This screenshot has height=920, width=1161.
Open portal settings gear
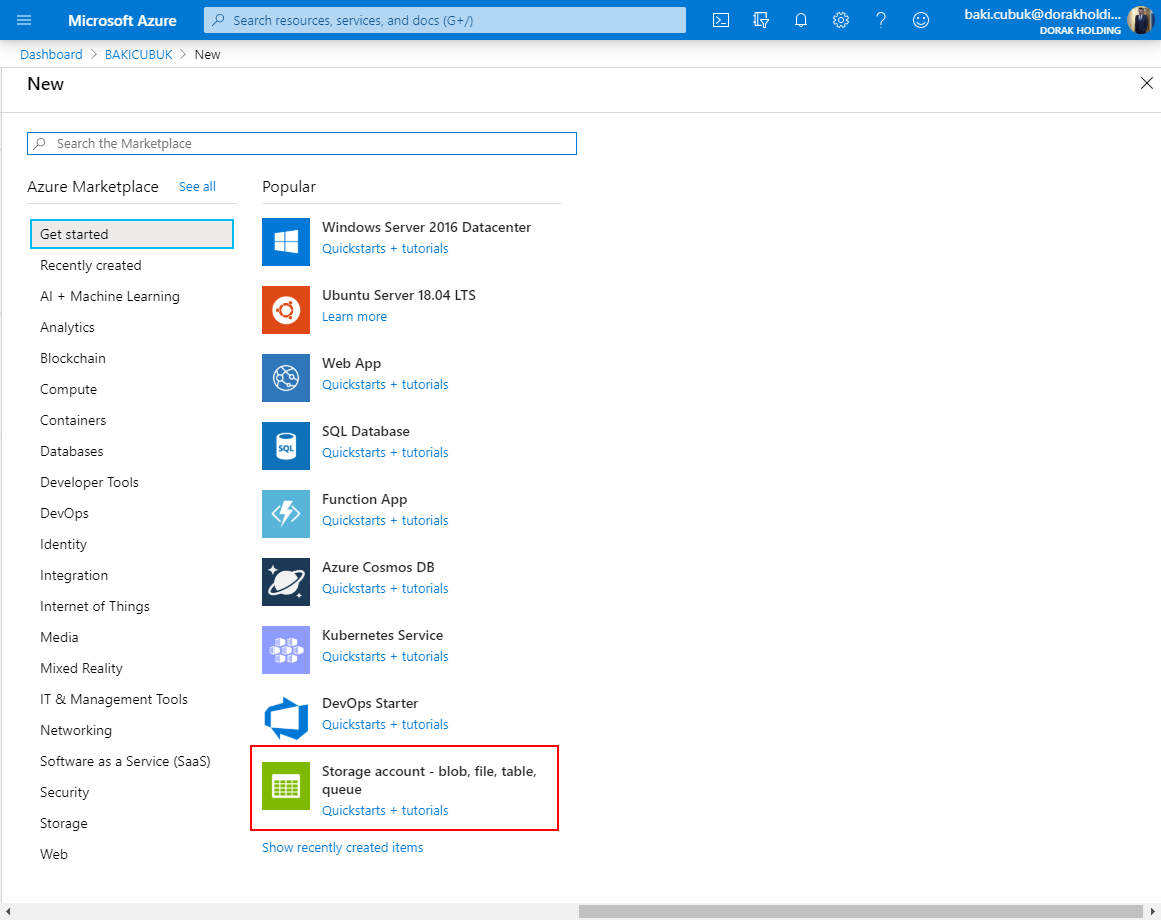pyautogui.click(x=840, y=20)
